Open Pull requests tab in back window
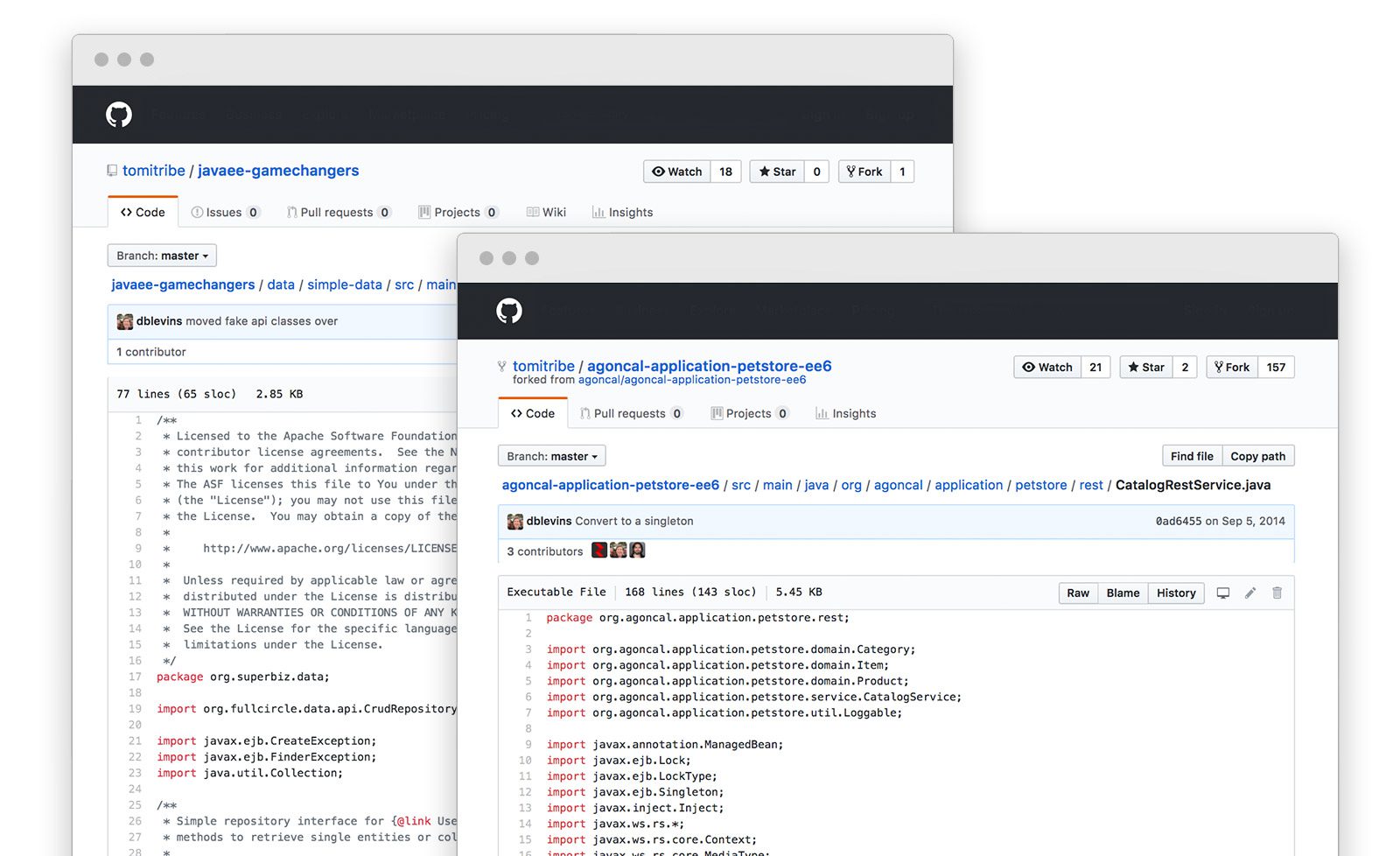Screen dimensions: 1400x856 (x=338, y=212)
